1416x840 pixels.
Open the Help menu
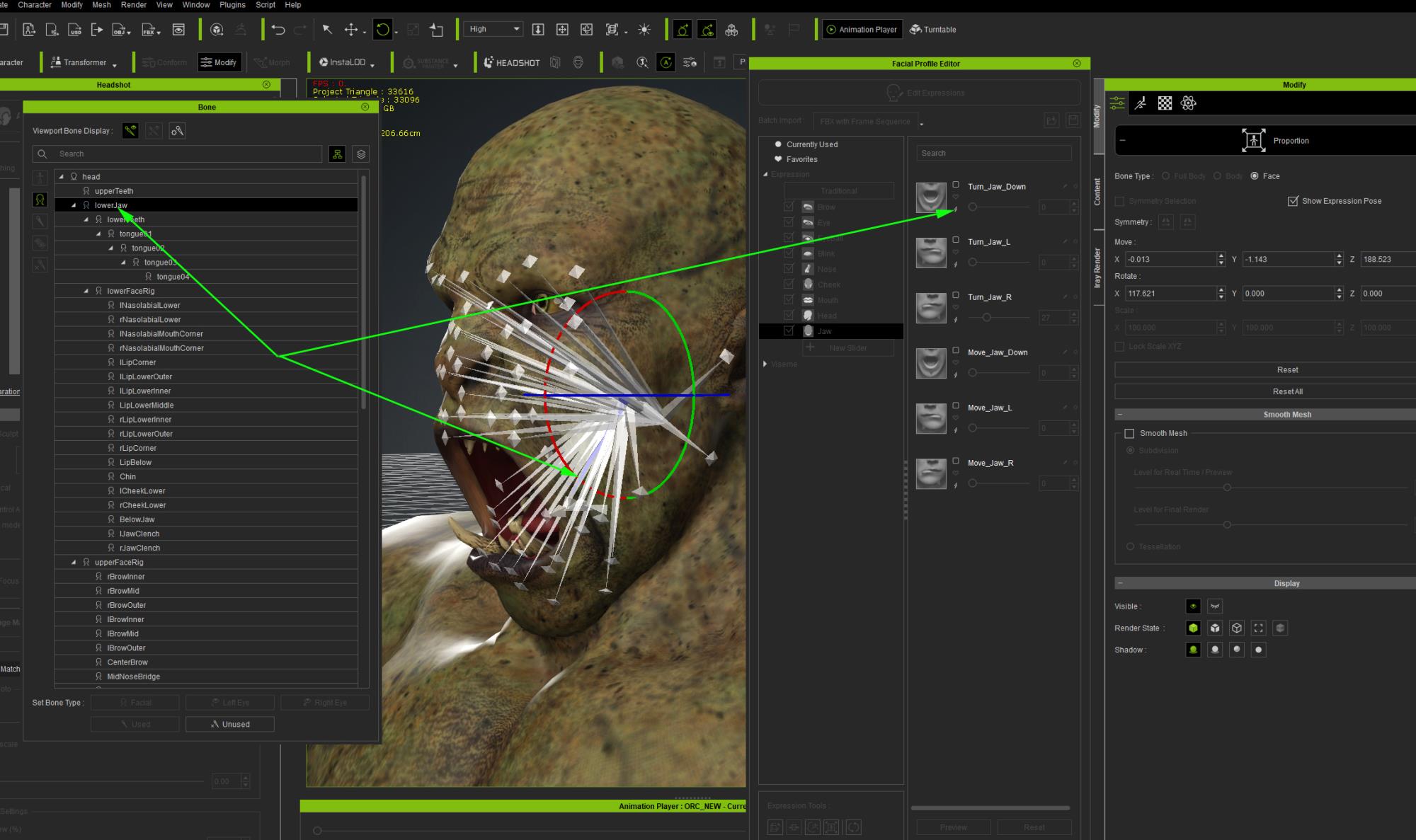point(292,5)
